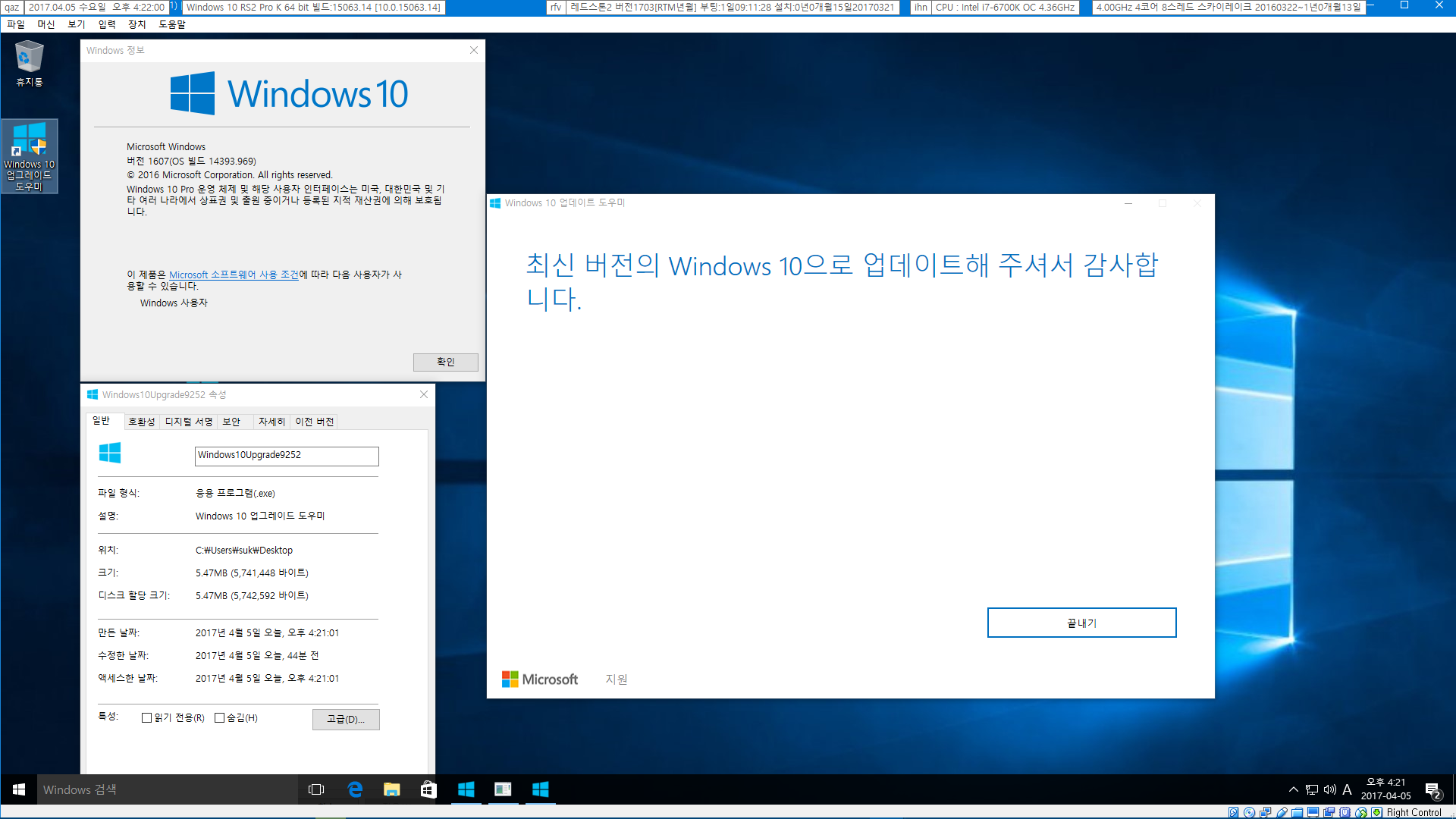Toggle the IME 'A' input indicator
Viewport: 1456px width, 819px height.
1347,789
